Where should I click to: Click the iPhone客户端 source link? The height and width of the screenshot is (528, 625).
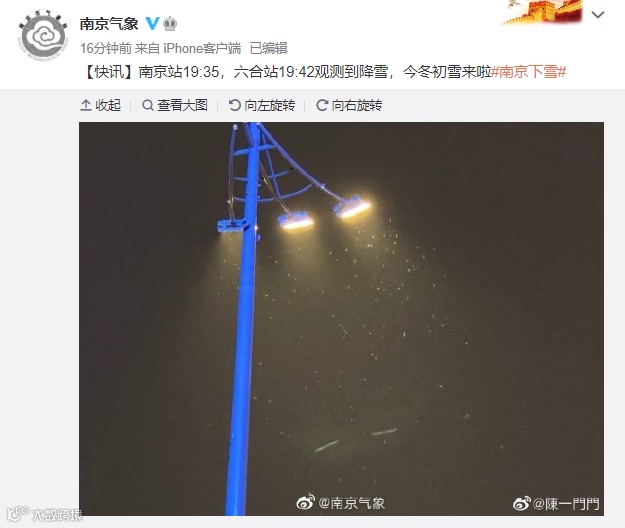[202, 48]
